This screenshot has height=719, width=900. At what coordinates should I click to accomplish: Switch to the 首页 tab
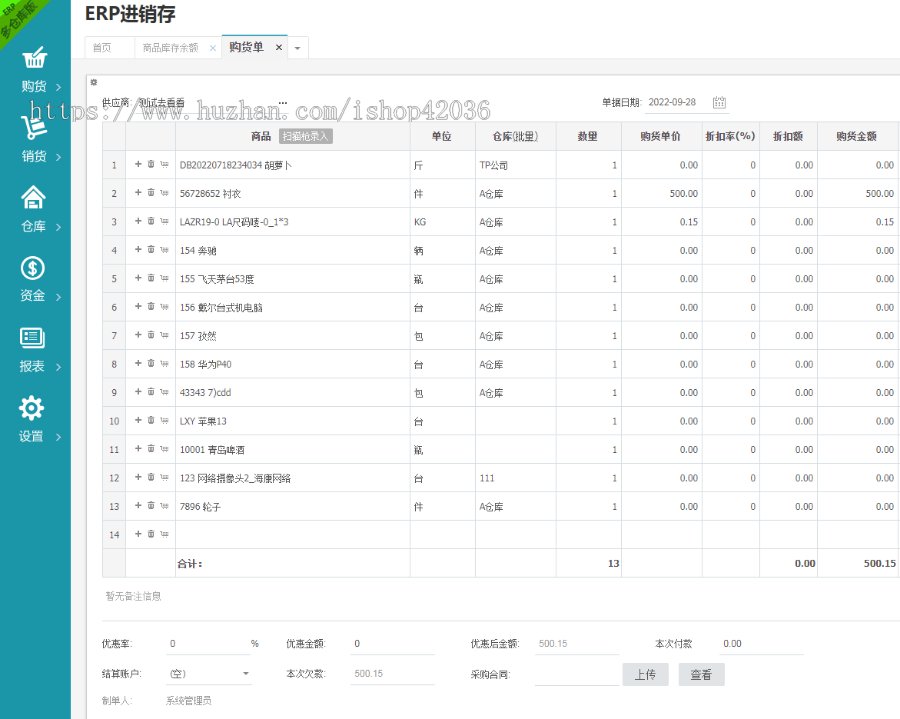pos(102,48)
